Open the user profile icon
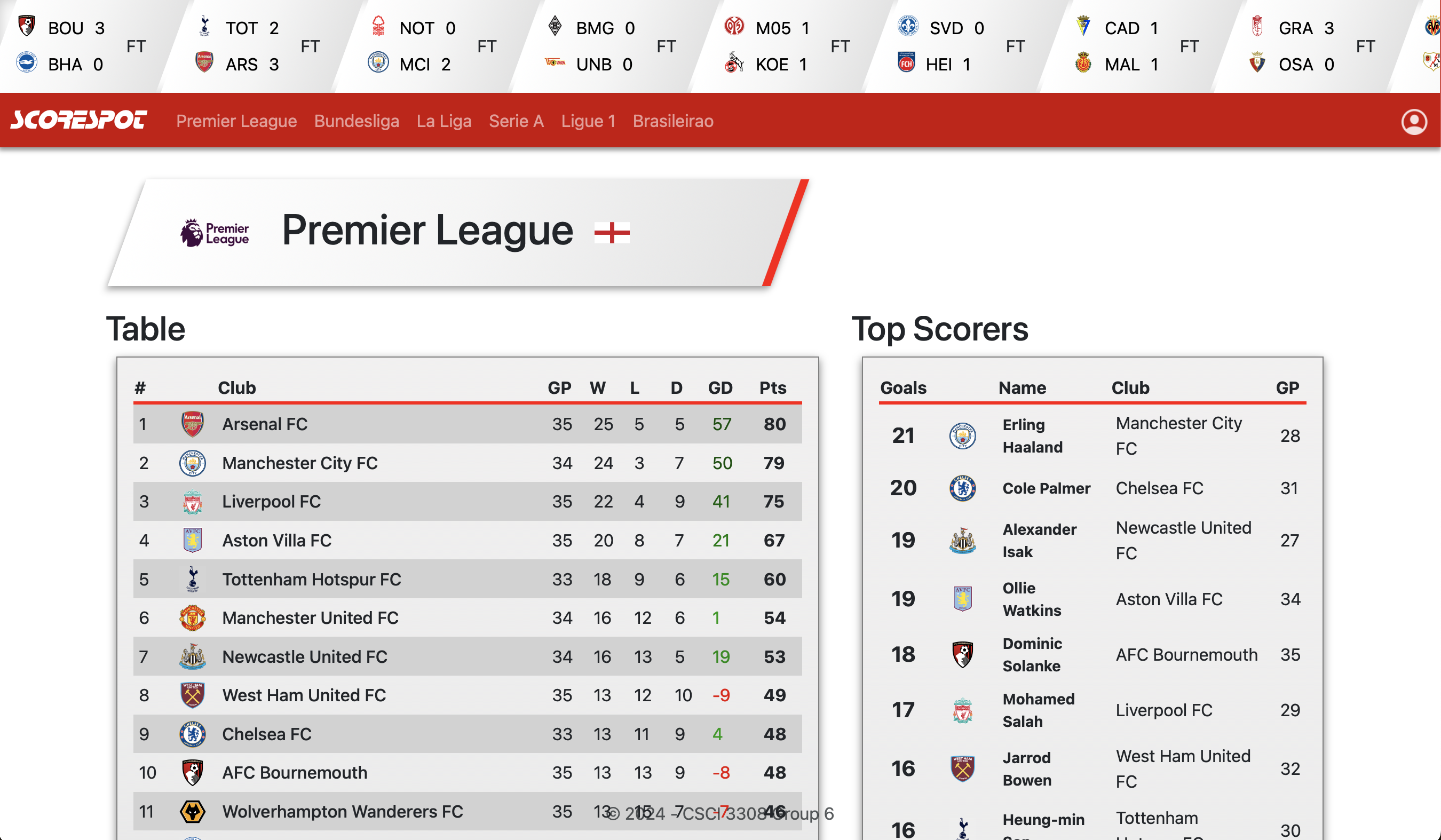 click(x=1414, y=121)
